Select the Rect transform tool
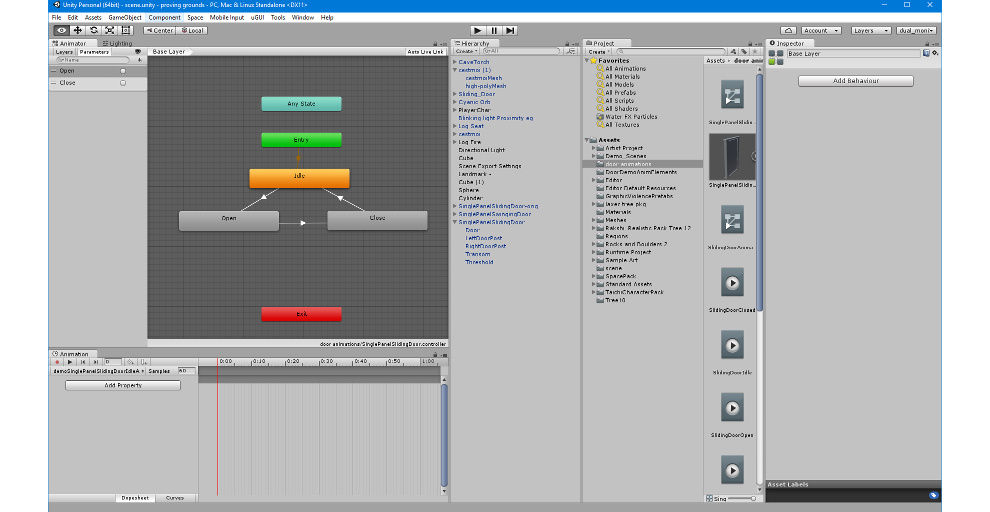The height and width of the screenshot is (512, 990). click(x=126, y=30)
